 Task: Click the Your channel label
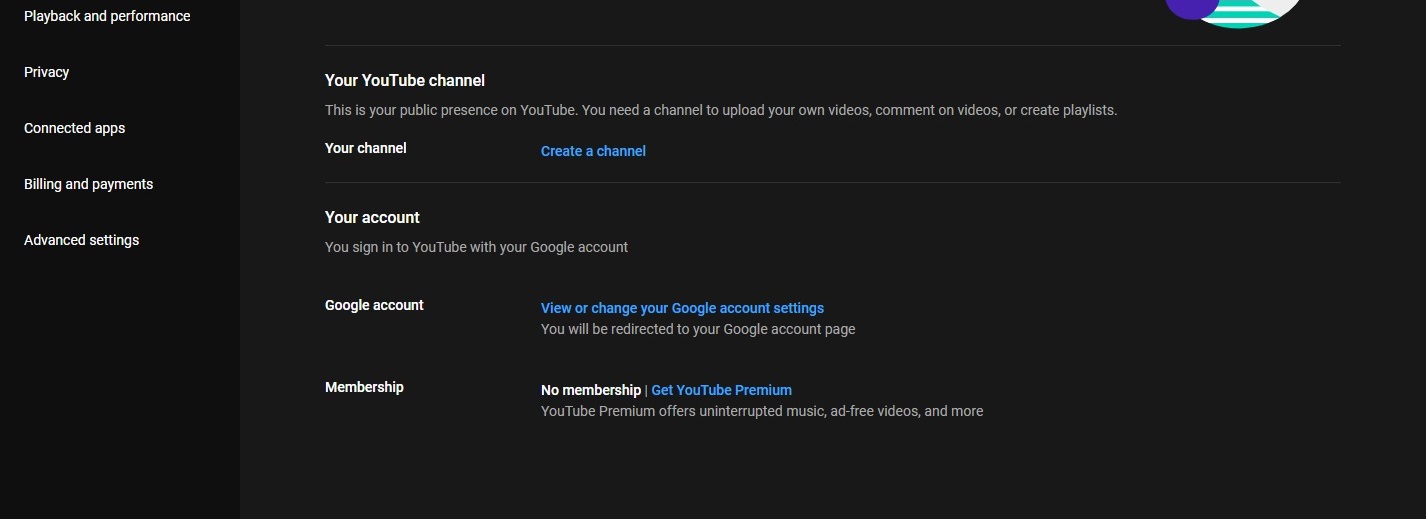(x=366, y=148)
